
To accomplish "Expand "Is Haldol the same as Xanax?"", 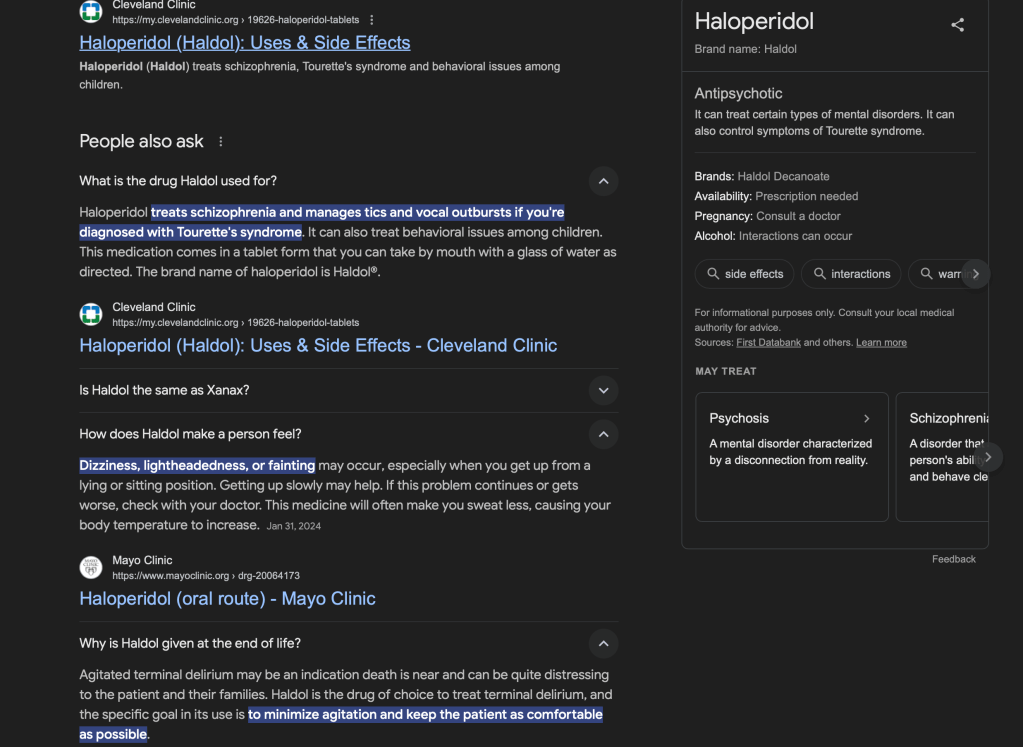I will tap(602, 390).
